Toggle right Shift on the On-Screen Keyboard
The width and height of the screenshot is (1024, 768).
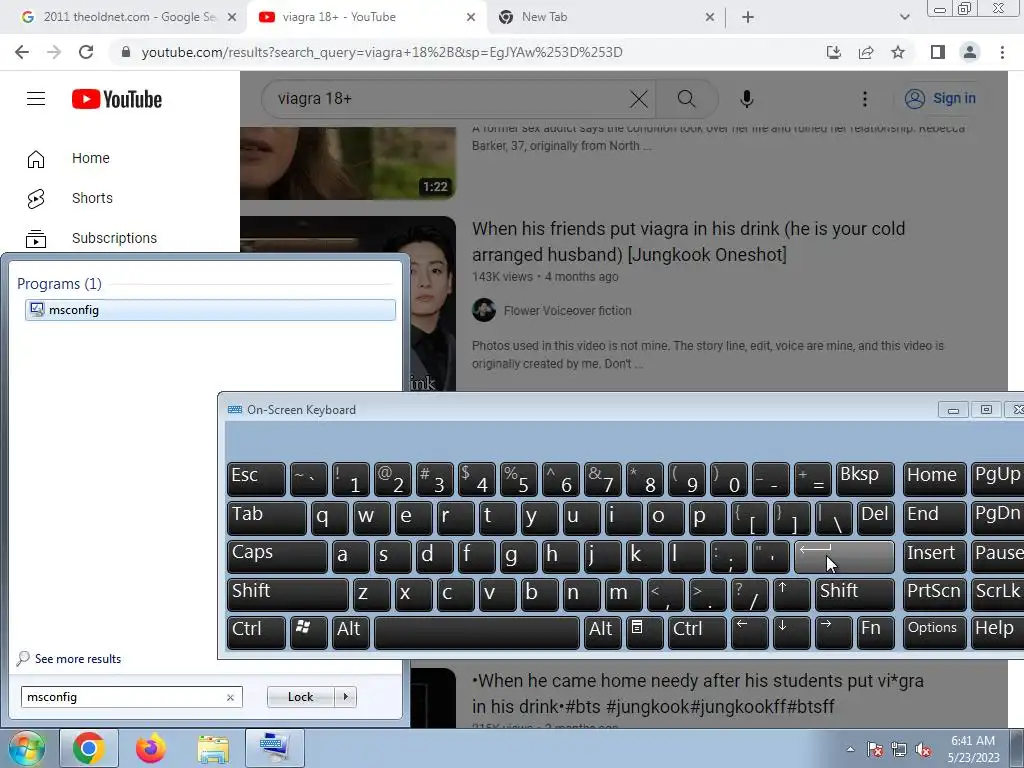point(854,594)
